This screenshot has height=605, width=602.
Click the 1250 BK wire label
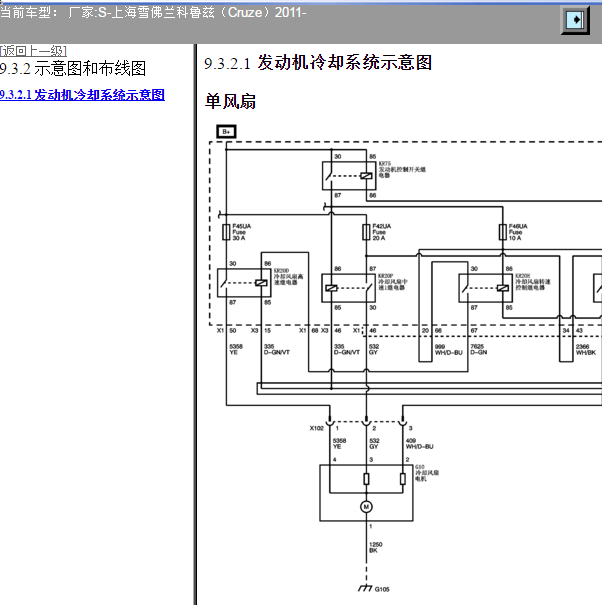[375, 548]
